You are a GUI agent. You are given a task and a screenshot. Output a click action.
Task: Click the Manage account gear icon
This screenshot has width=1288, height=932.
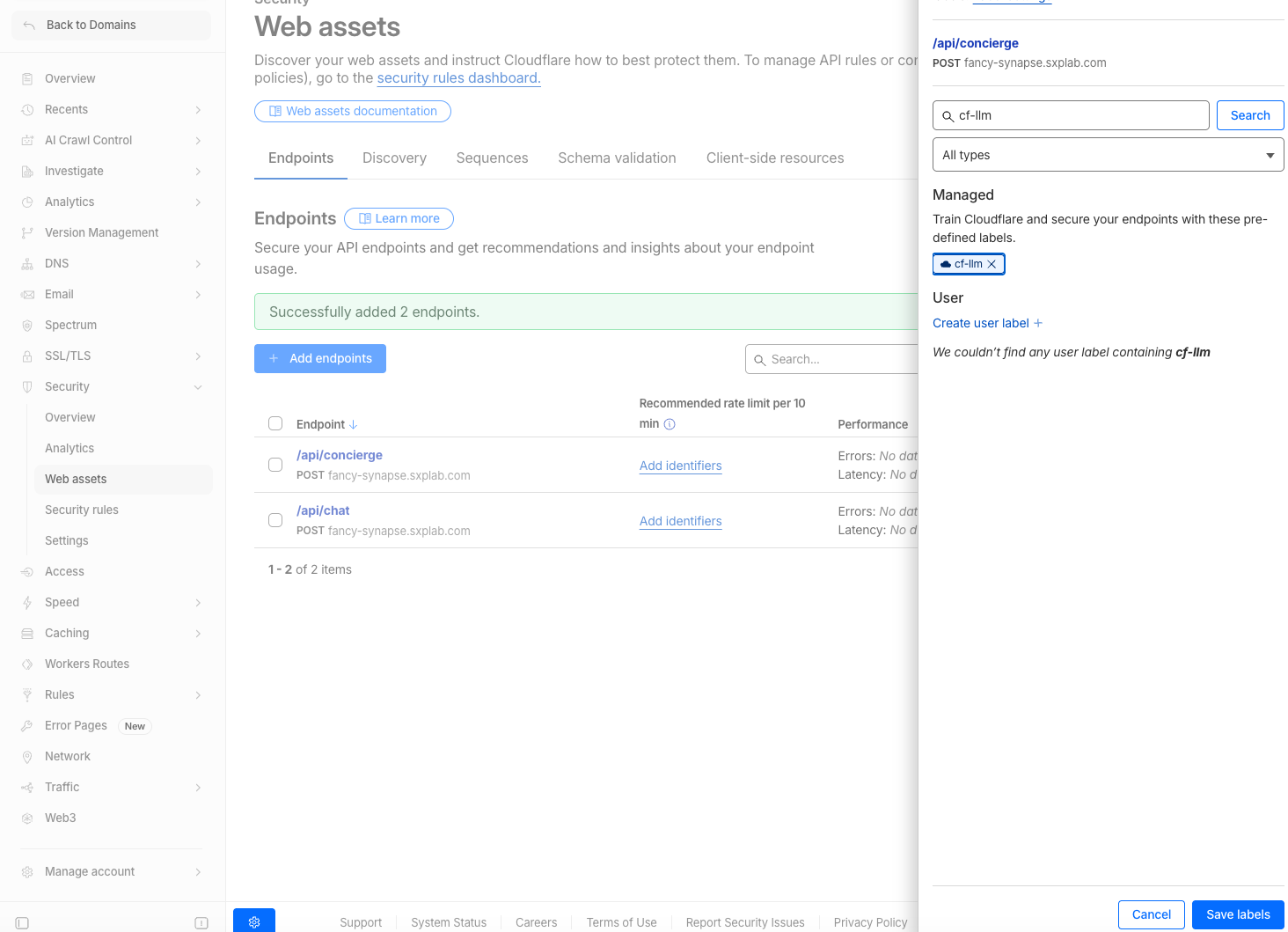[x=27, y=871]
